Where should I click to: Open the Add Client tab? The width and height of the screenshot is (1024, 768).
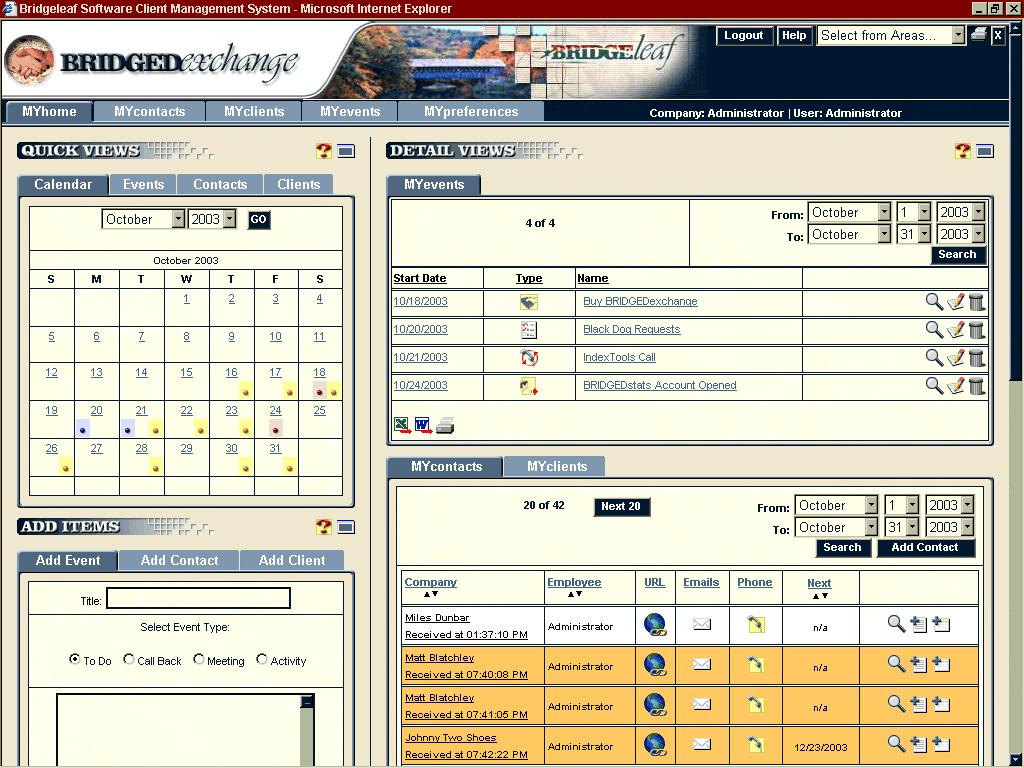(x=292, y=560)
